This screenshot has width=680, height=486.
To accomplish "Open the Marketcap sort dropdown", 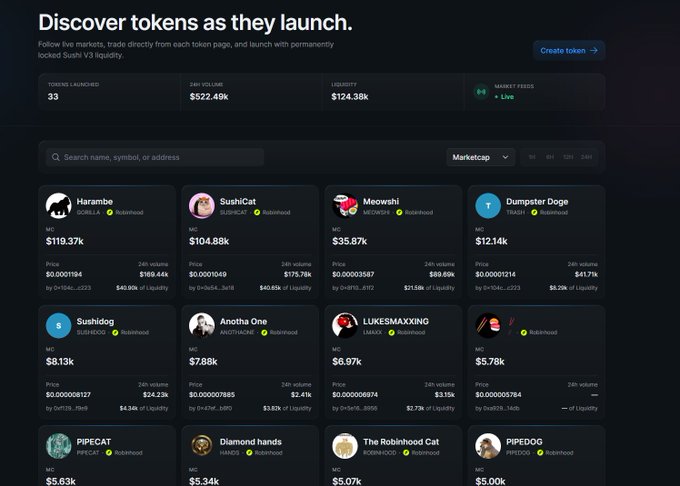I will [481, 157].
